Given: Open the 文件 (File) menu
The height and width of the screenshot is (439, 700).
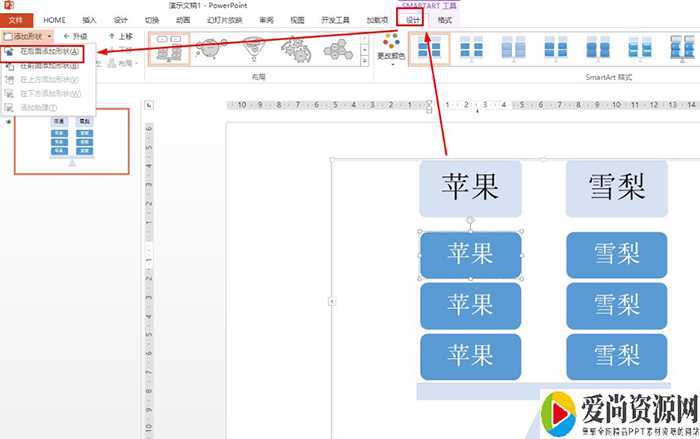Looking at the screenshot, I should [16, 19].
